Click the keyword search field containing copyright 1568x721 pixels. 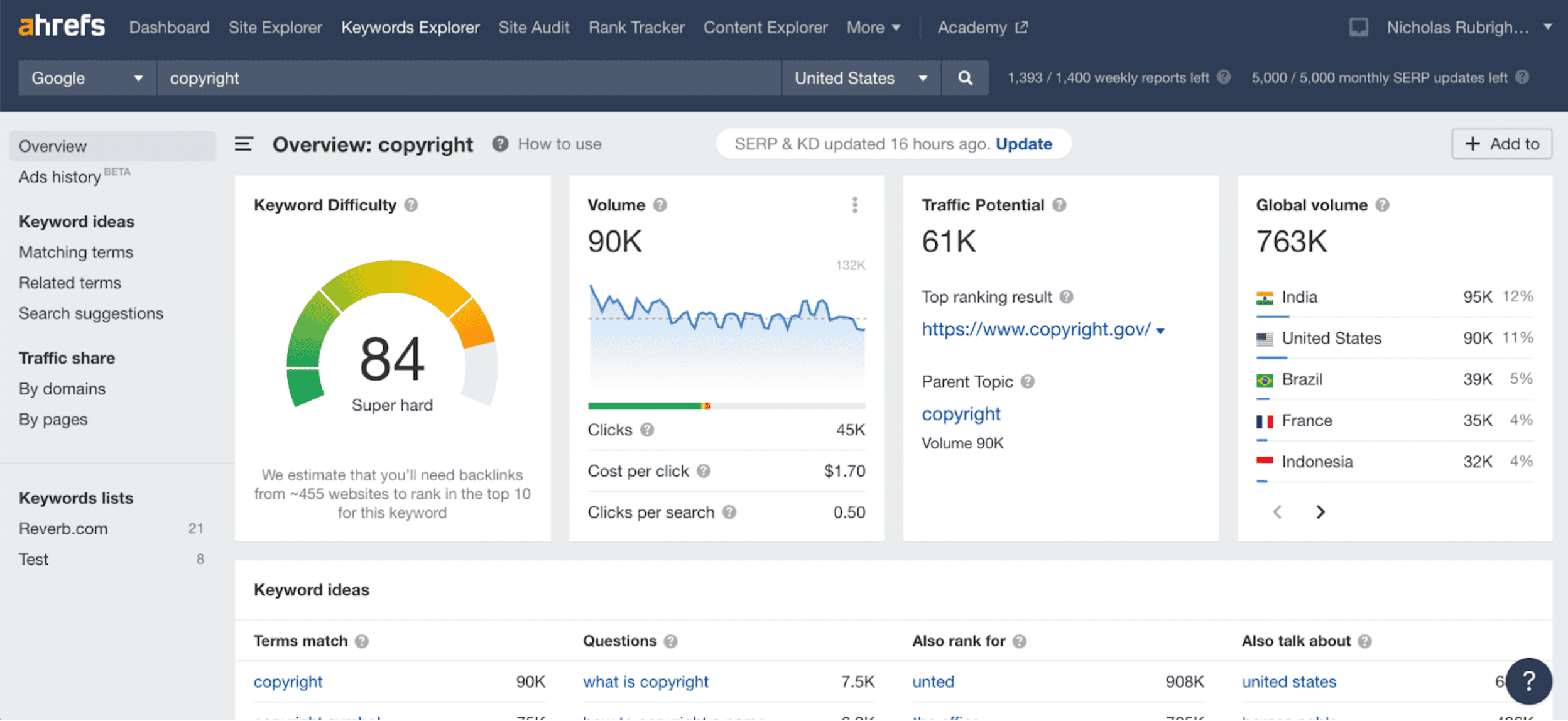(469, 78)
